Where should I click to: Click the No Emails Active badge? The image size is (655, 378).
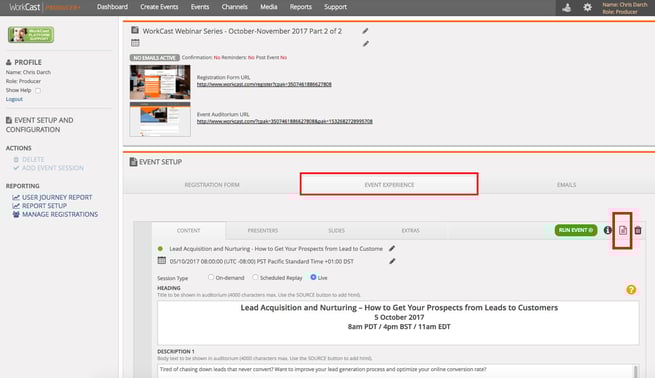155,58
